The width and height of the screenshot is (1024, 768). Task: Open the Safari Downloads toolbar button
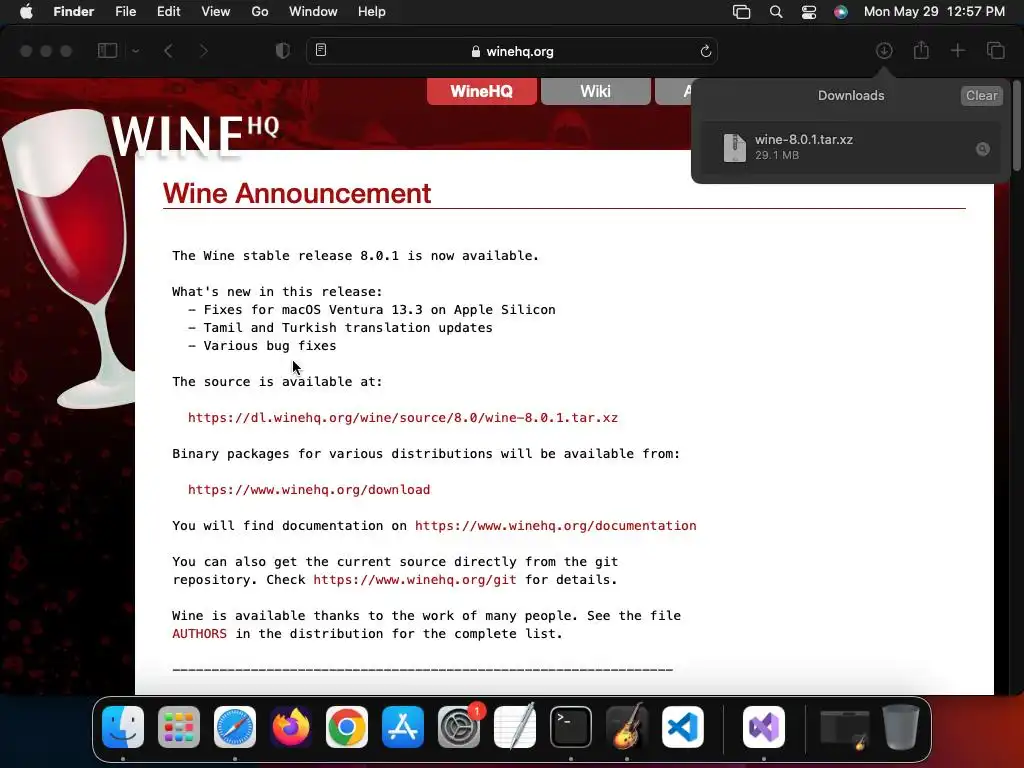click(x=884, y=51)
